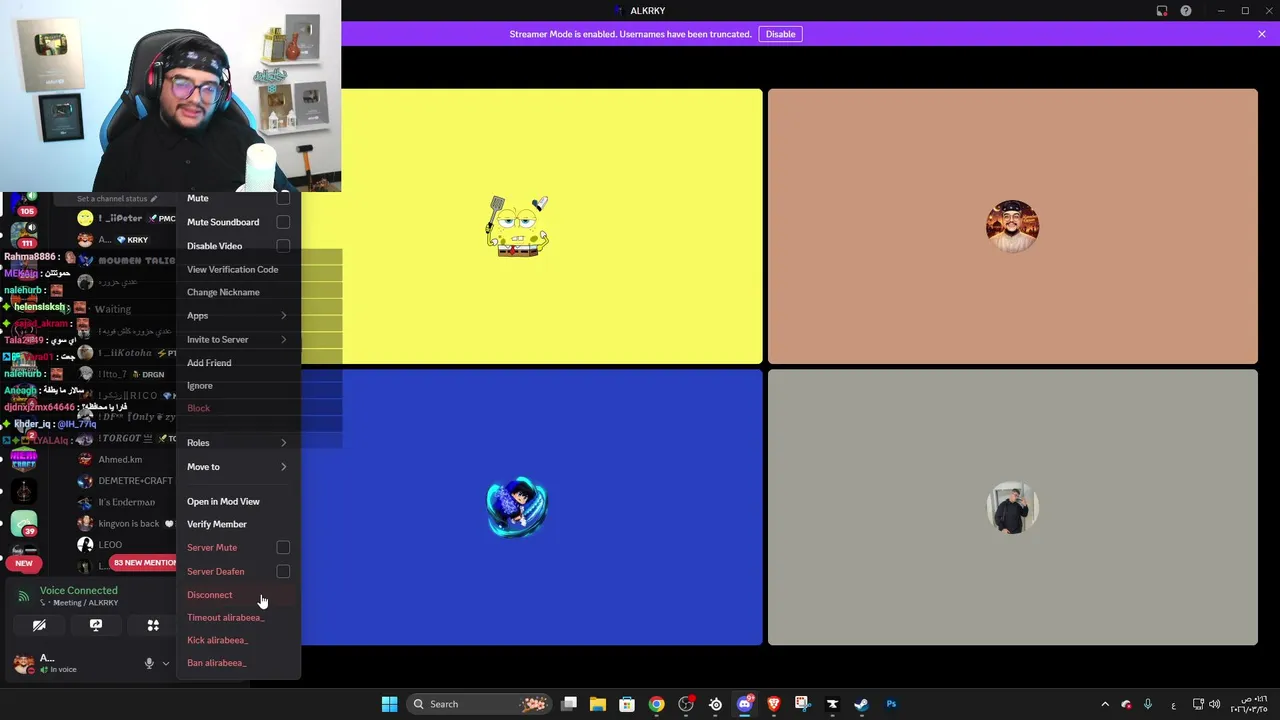Open Photoshop from taskbar
Screen dimensions: 1280x720
pyautogui.click(x=891, y=704)
